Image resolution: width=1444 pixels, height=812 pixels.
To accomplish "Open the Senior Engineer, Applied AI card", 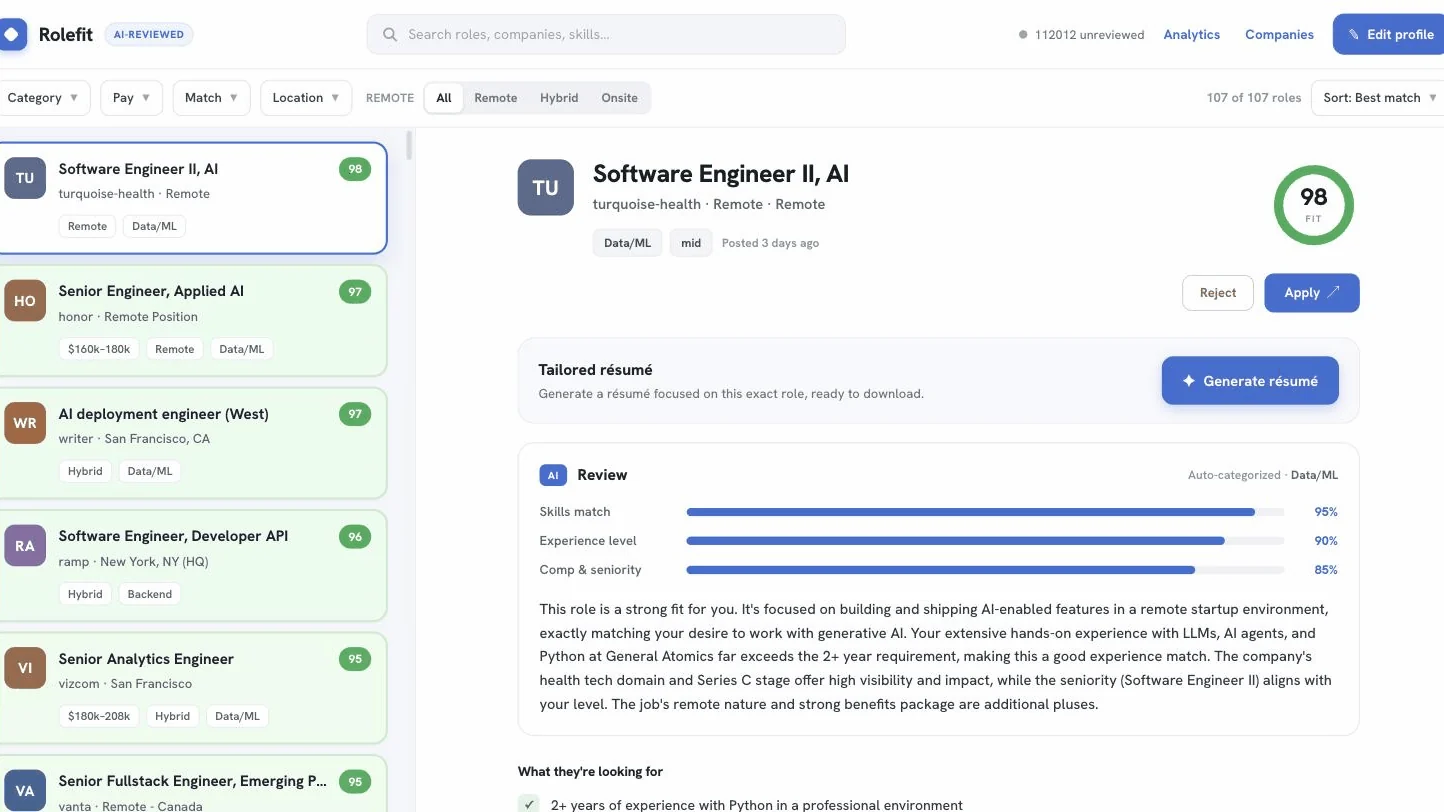I will [191, 321].
